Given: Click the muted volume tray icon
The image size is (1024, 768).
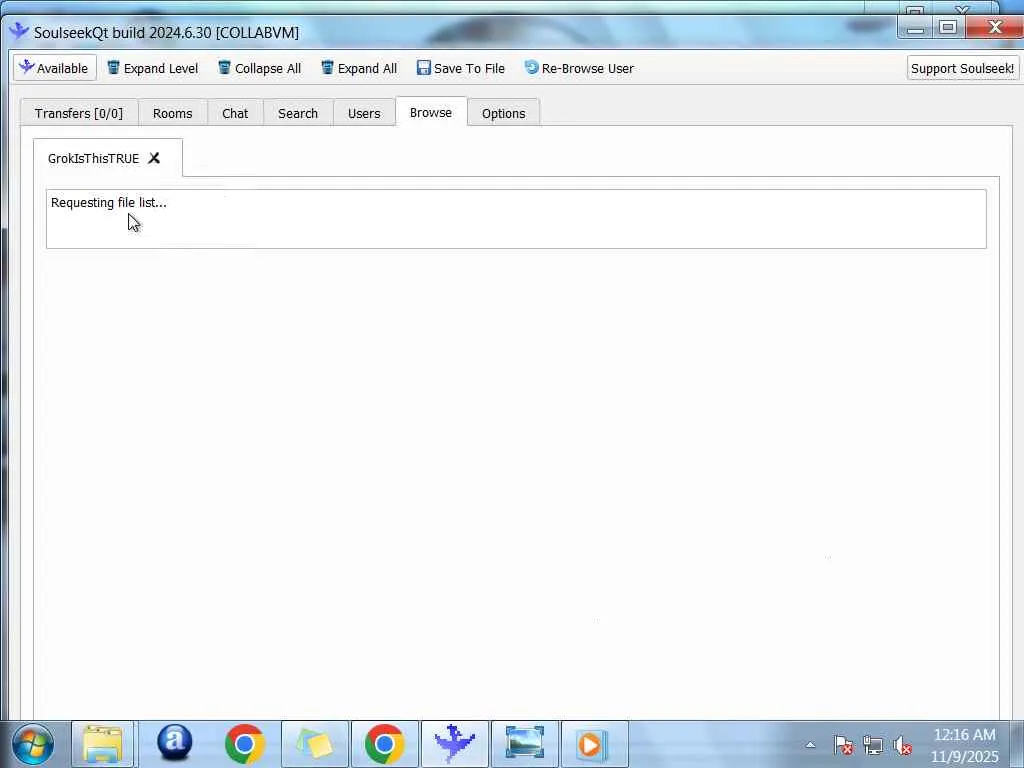Looking at the screenshot, I should [x=903, y=745].
